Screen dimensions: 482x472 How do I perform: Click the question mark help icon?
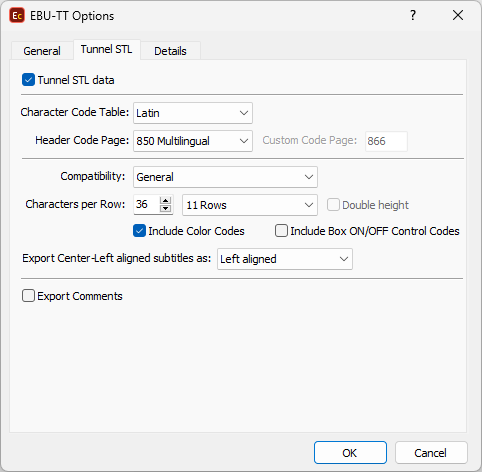coord(413,15)
